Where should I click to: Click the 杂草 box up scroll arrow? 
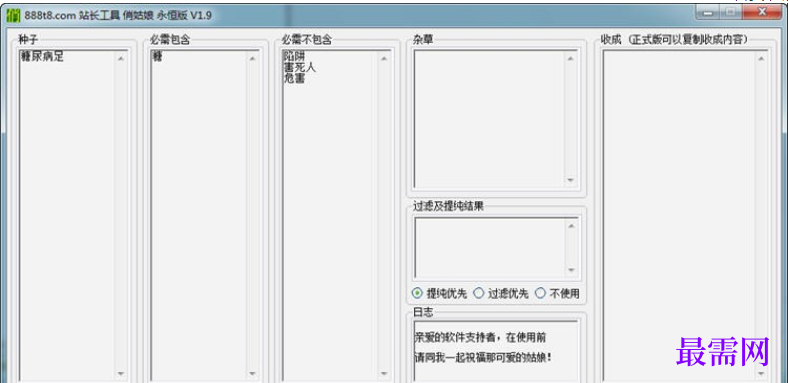click(570, 58)
